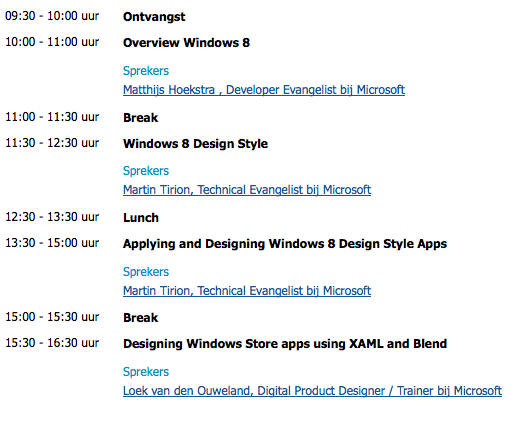Viewport: 532px width, 426px height.
Task: Click Sprekers label under Windows 8 Design Style
Action: [x=146, y=171]
